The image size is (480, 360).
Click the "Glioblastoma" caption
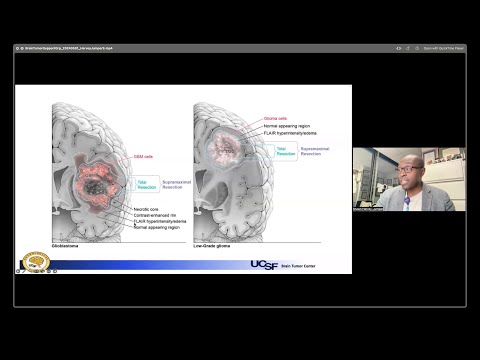click(x=65, y=246)
